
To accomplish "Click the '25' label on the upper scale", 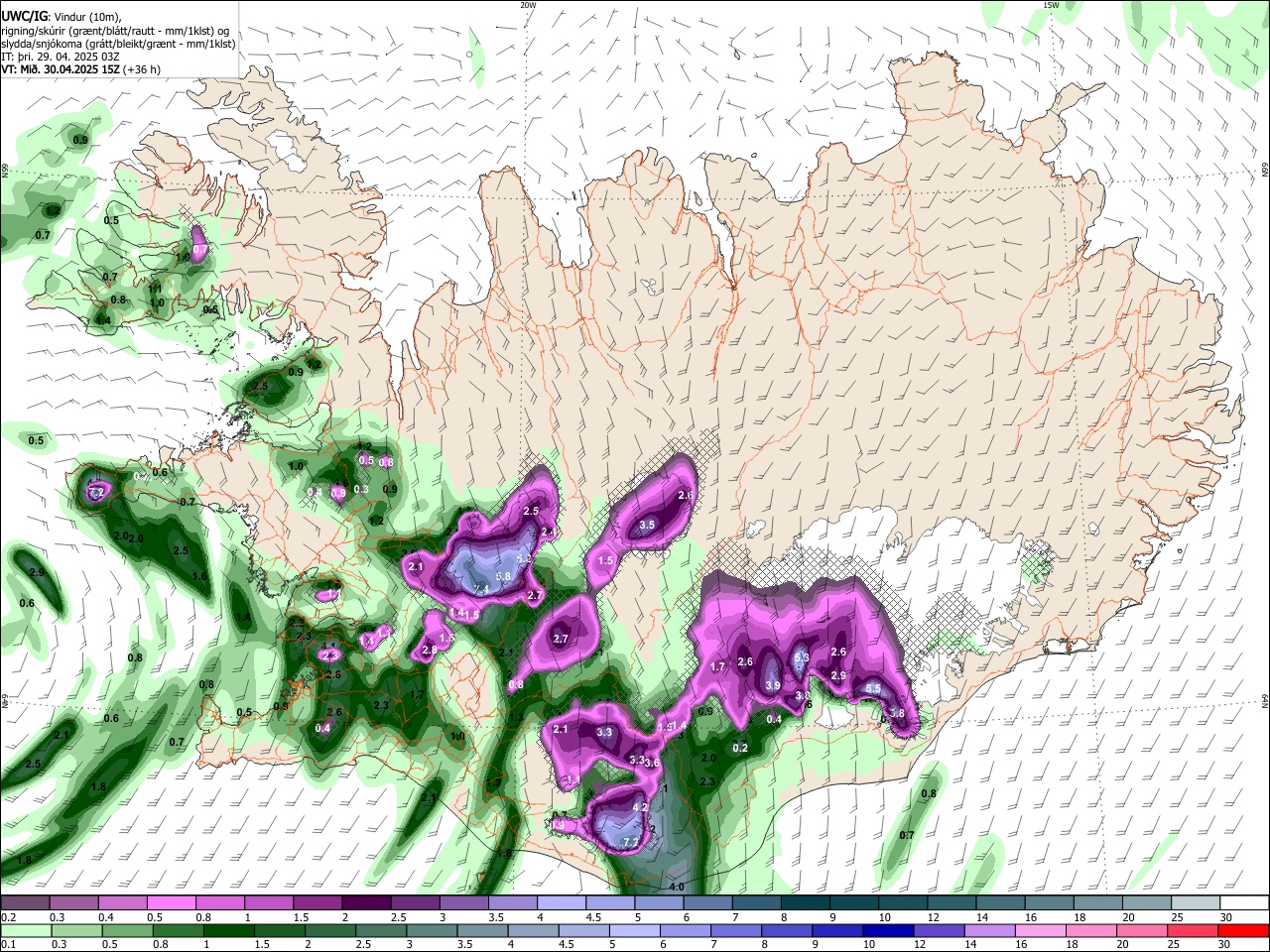I will pyautogui.click(x=1176, y=917).
